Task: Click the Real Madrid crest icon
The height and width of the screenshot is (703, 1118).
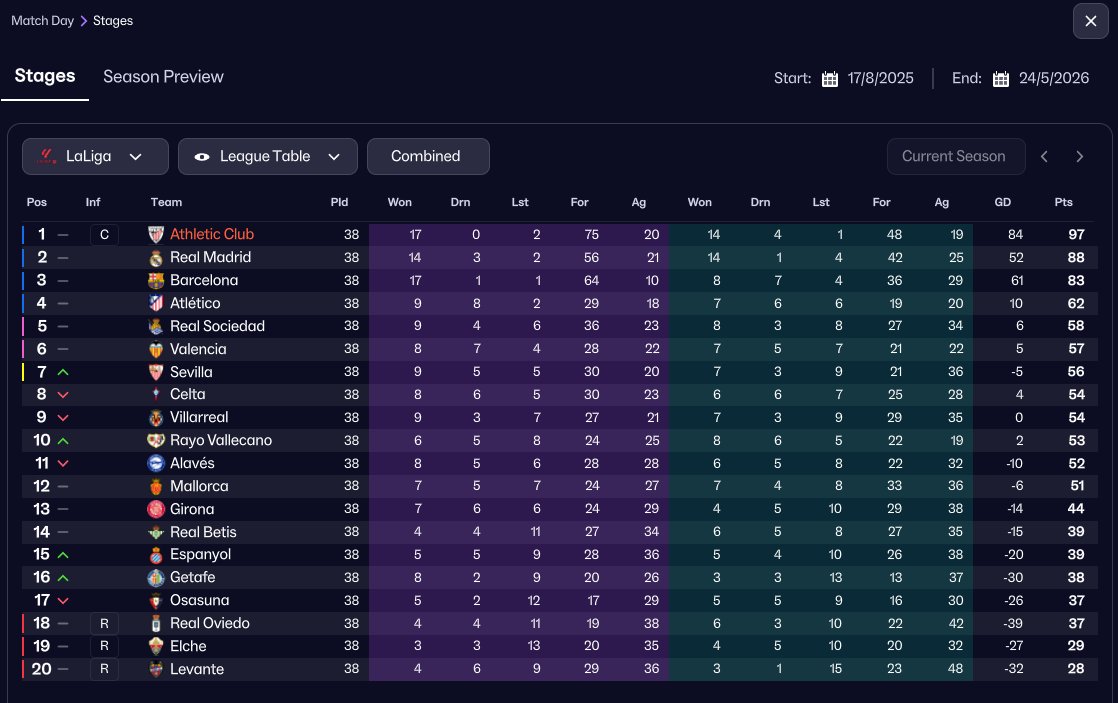Action: point(155,257)
